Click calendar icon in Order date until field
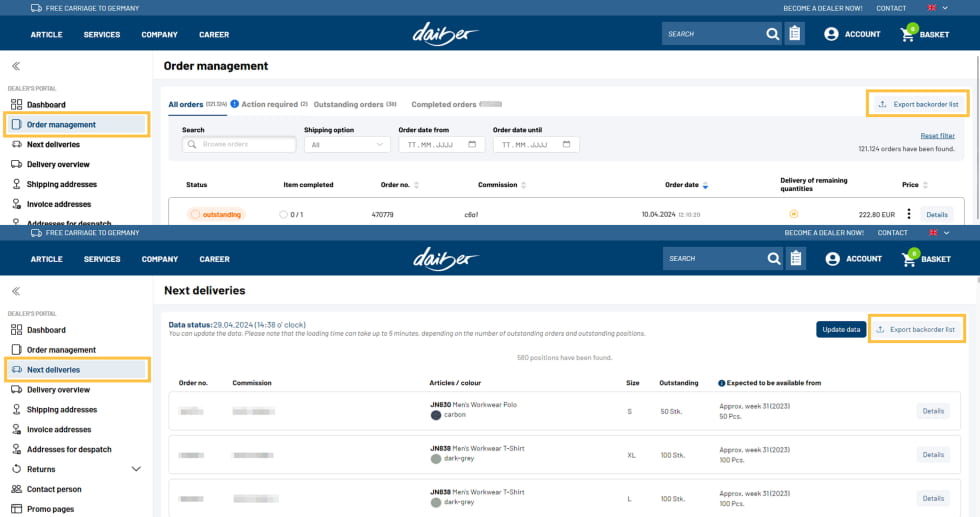Viewport: 980px width, 517px height. pos(567,144)
